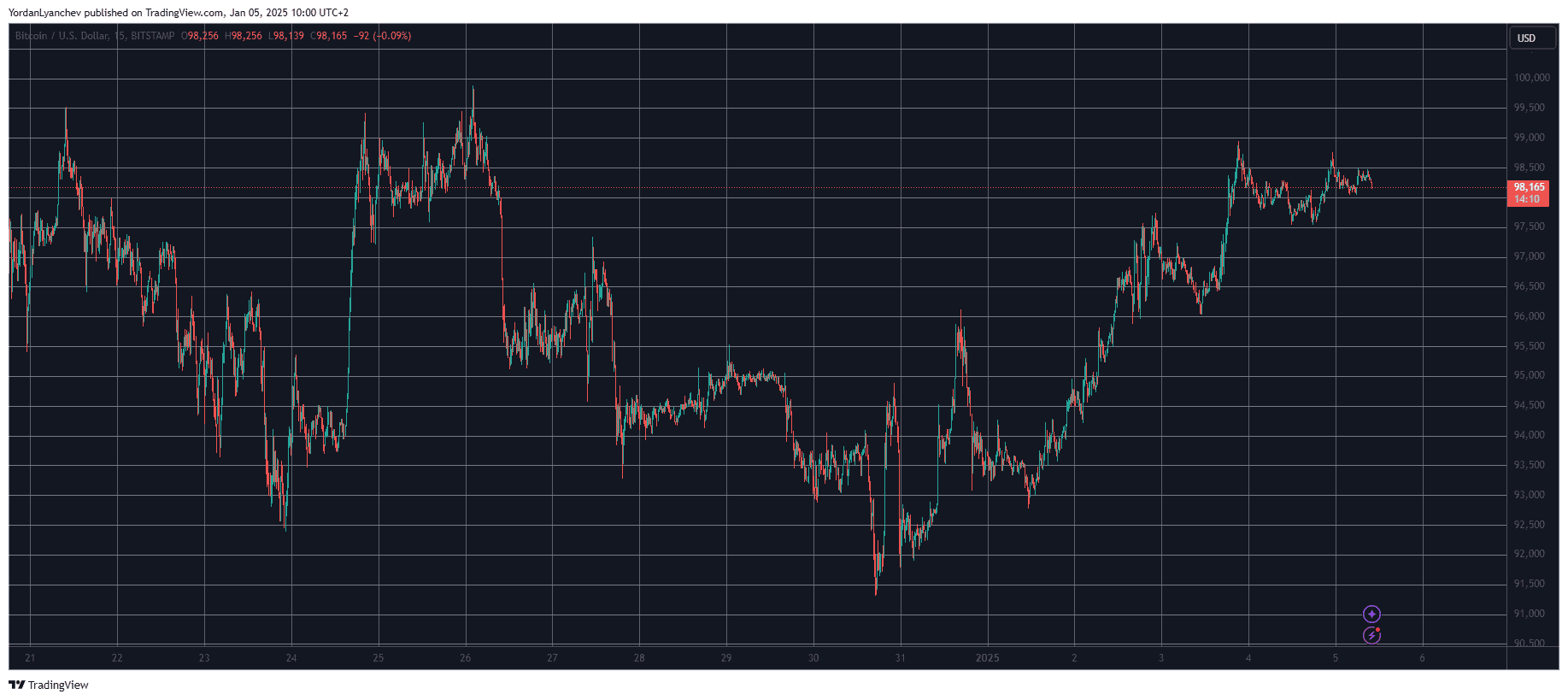Screen dimensions: 1568x700
Task: Click the change value −92 (−0.09%)
Action: [382, 36]
